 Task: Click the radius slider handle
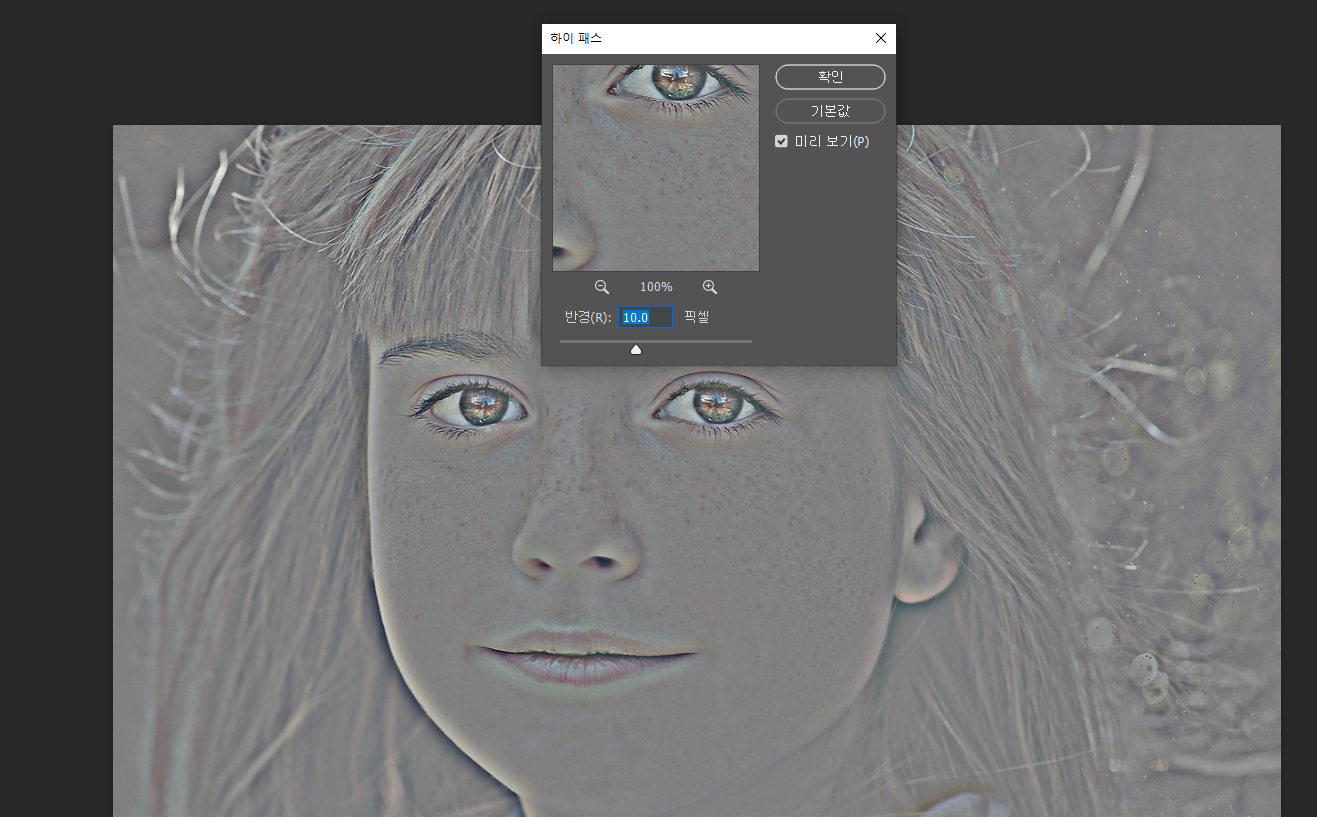coord(636,349)
